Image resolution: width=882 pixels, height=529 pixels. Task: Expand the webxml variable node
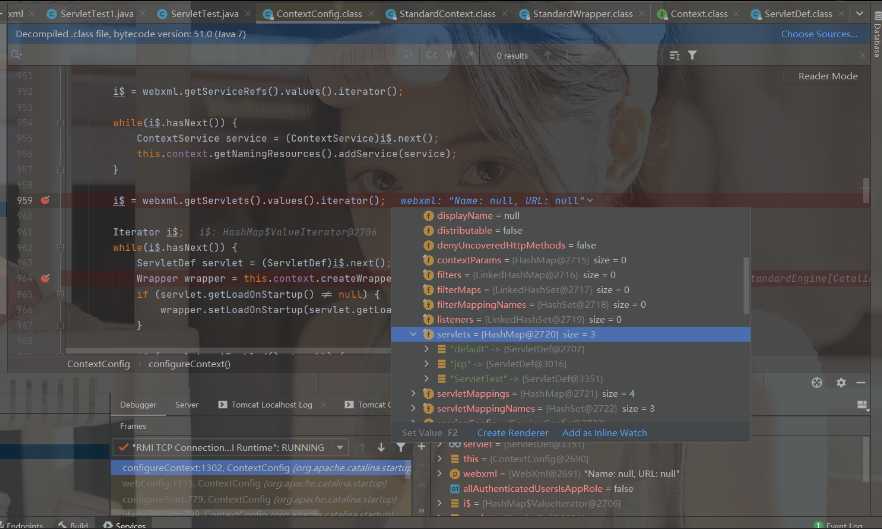click(439, 474)
